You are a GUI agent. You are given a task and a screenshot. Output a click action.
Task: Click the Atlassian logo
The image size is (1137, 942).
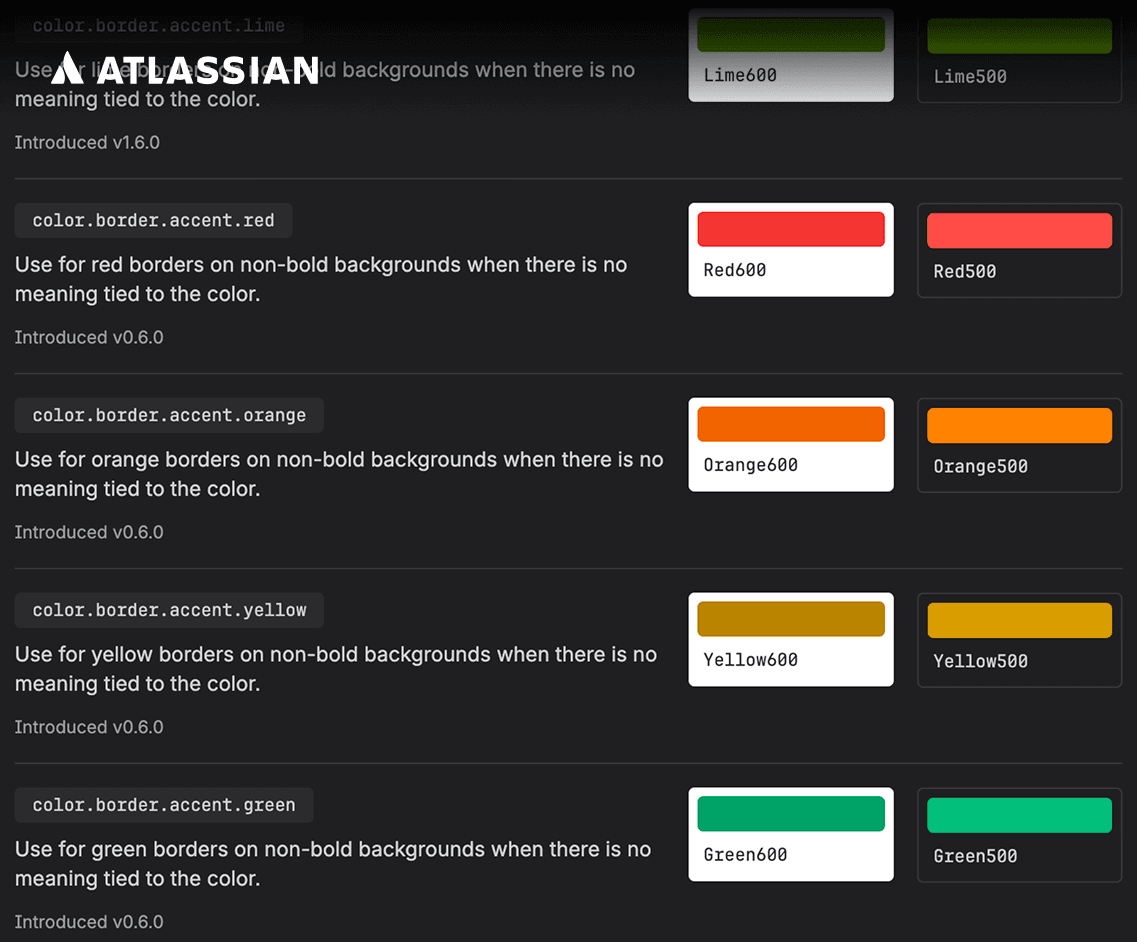pos(185,70)
